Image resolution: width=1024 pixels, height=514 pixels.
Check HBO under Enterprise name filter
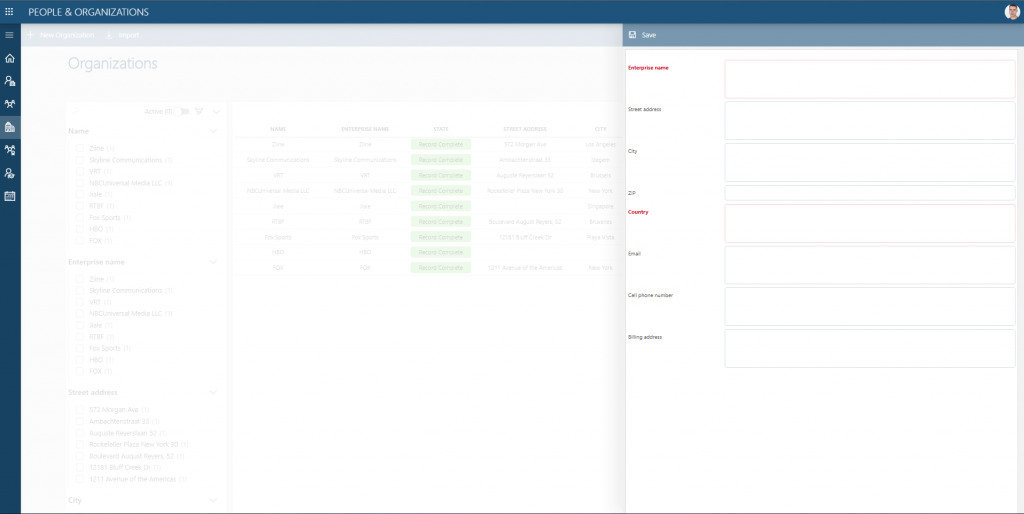pos(80,360)
